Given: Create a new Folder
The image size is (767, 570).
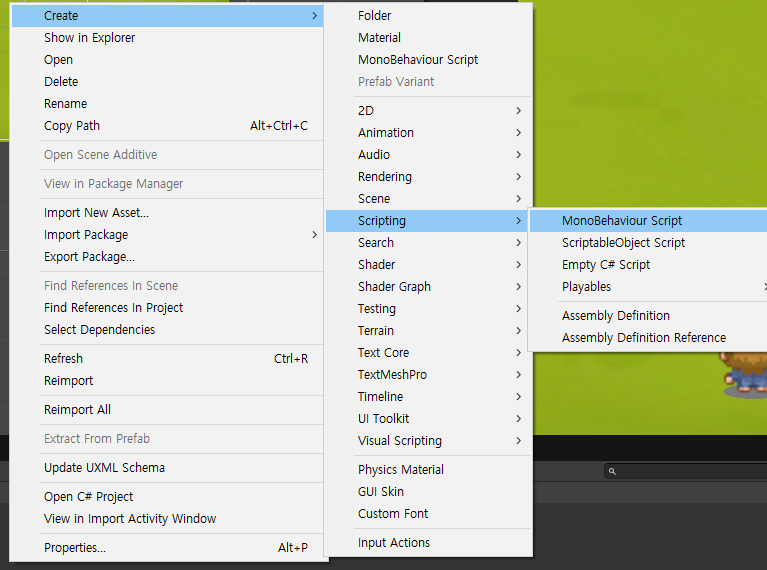Looking at the screenshot, I should click(429, 16).
